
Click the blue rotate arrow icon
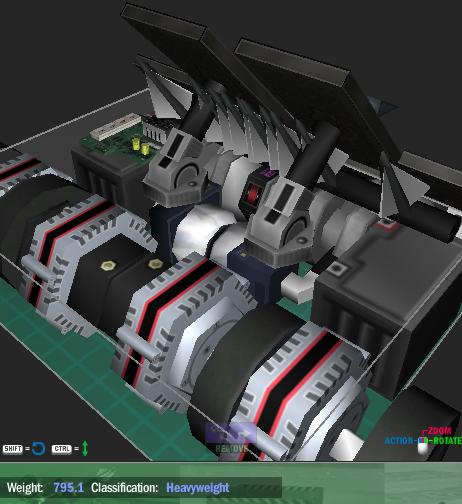tap(38, 448)
